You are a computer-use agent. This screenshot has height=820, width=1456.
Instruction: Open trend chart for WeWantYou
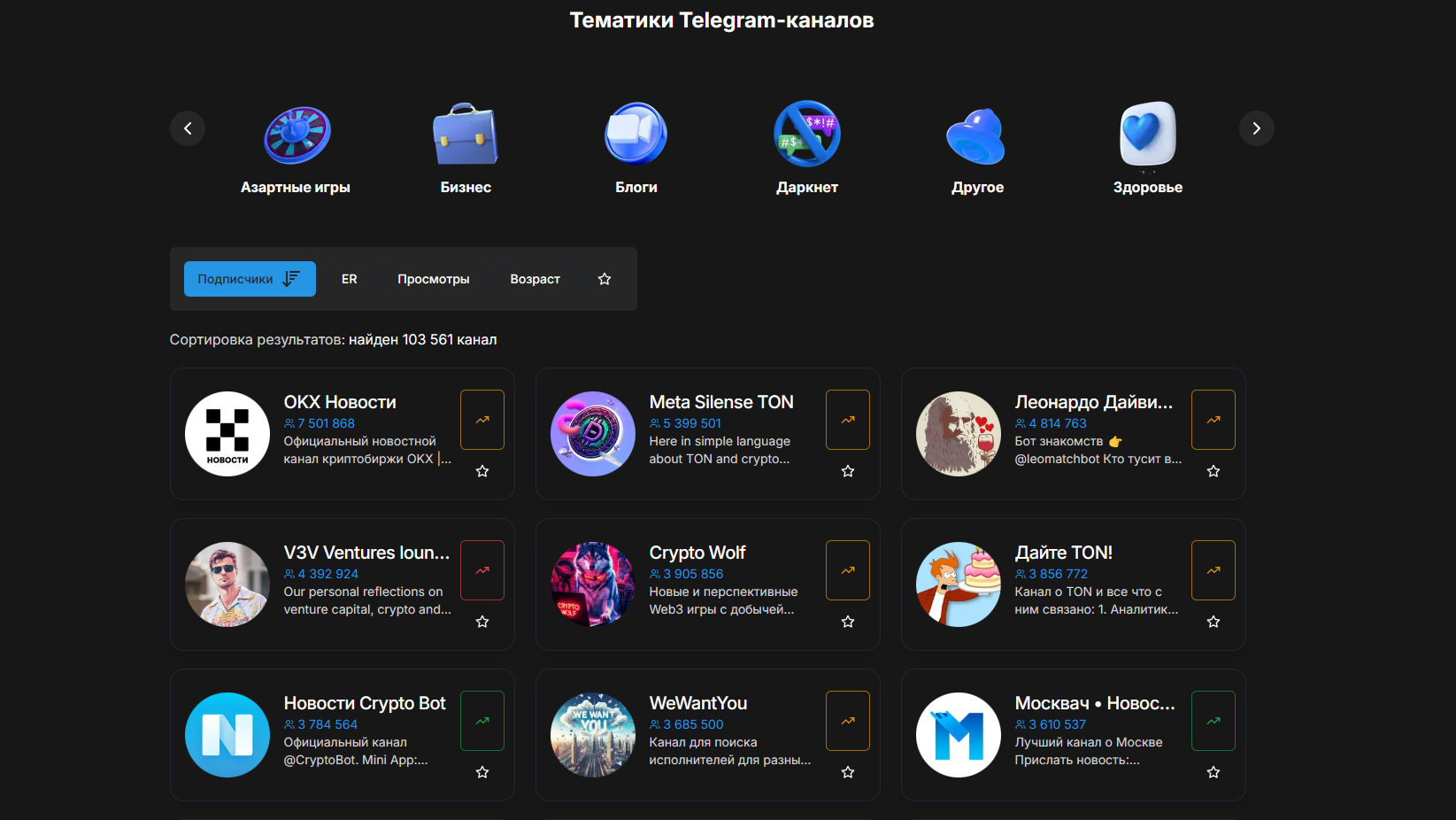848,721
